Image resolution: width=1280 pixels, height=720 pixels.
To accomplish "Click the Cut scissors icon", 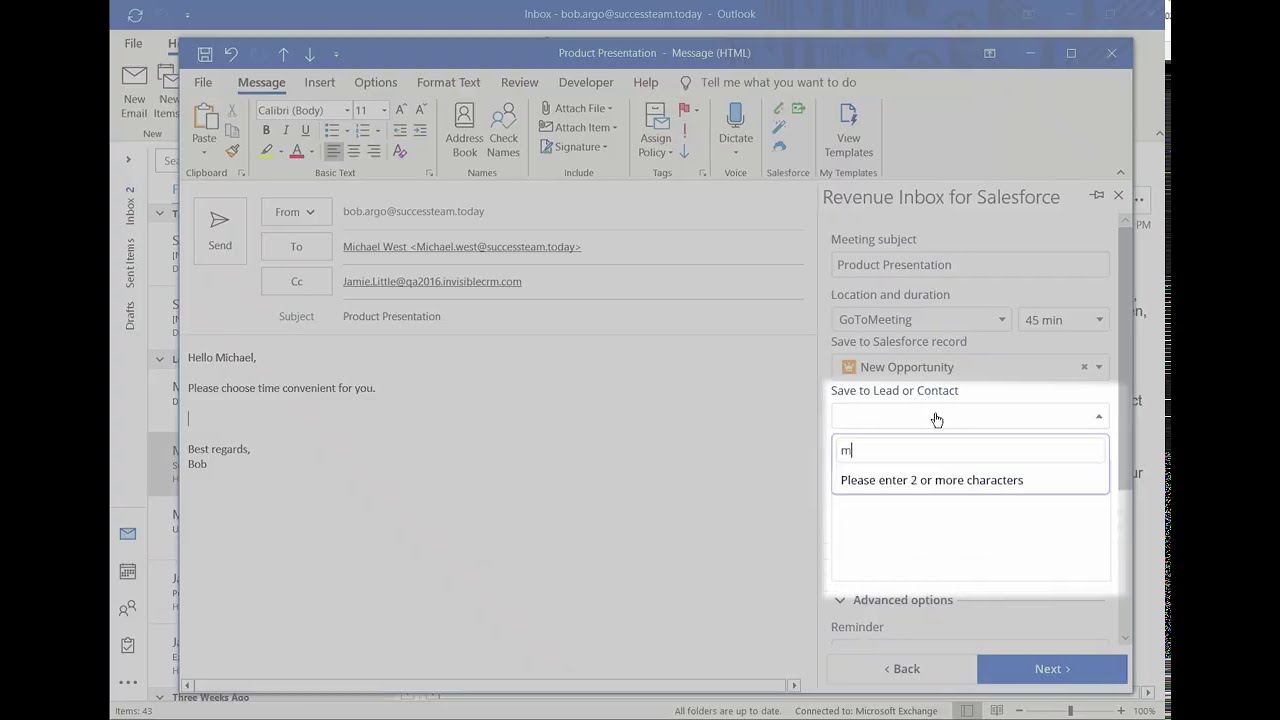I will 232,110.
